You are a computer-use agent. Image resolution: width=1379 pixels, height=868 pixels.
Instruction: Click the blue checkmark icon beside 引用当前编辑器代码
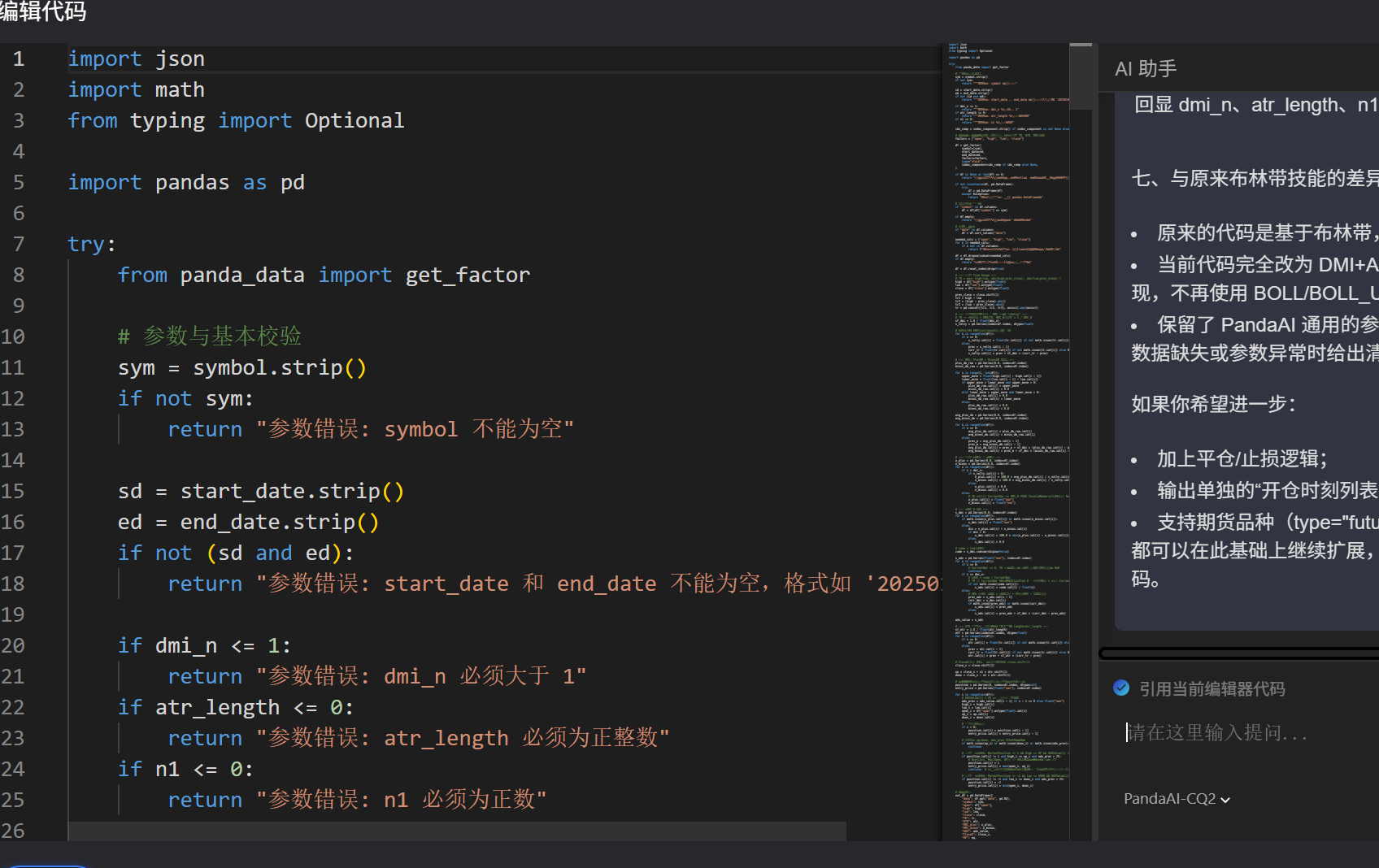point(1123,687)
